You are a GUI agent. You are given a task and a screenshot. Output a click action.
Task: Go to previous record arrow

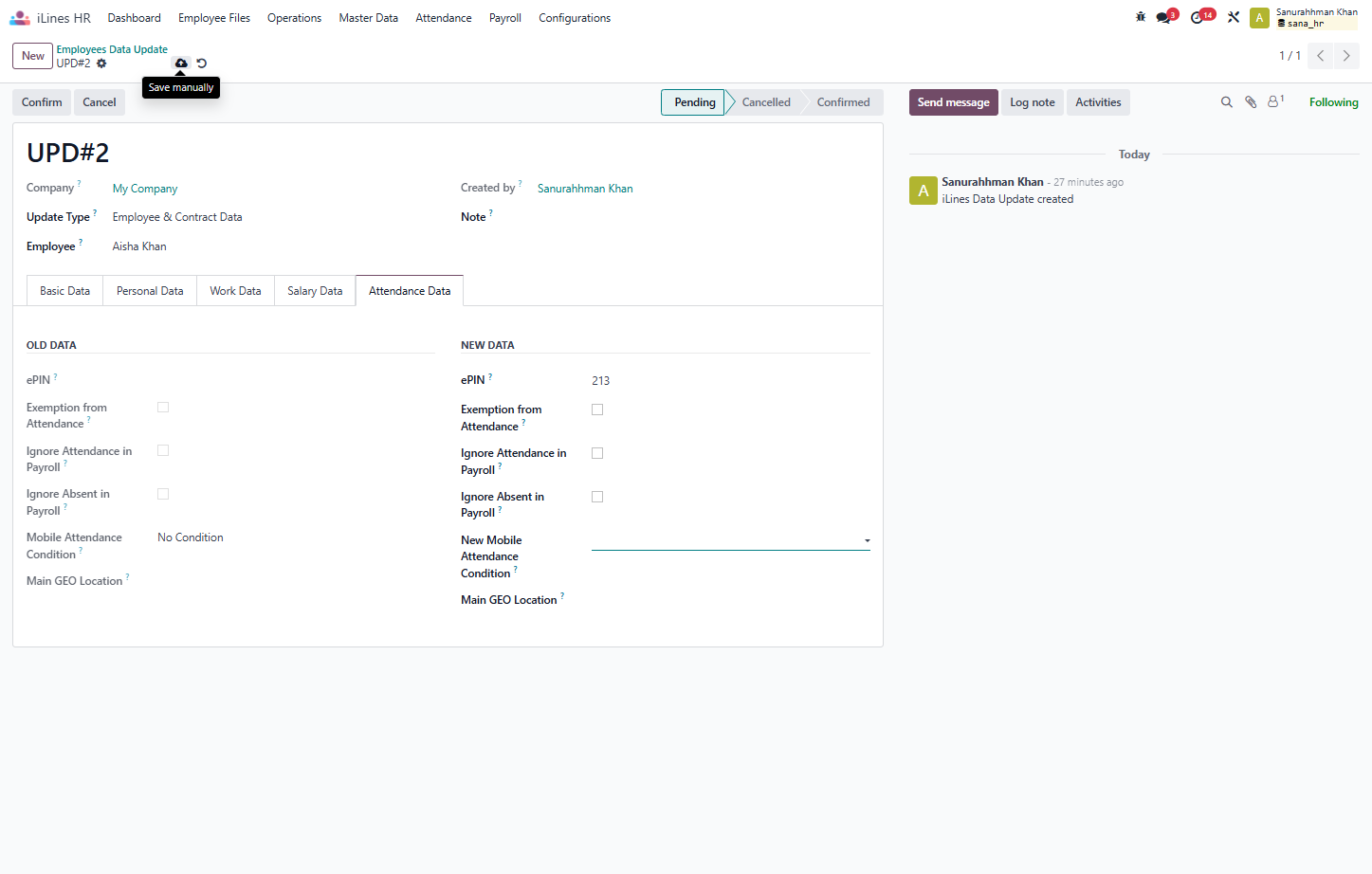pyautogui.click(x=1320, y=56)
